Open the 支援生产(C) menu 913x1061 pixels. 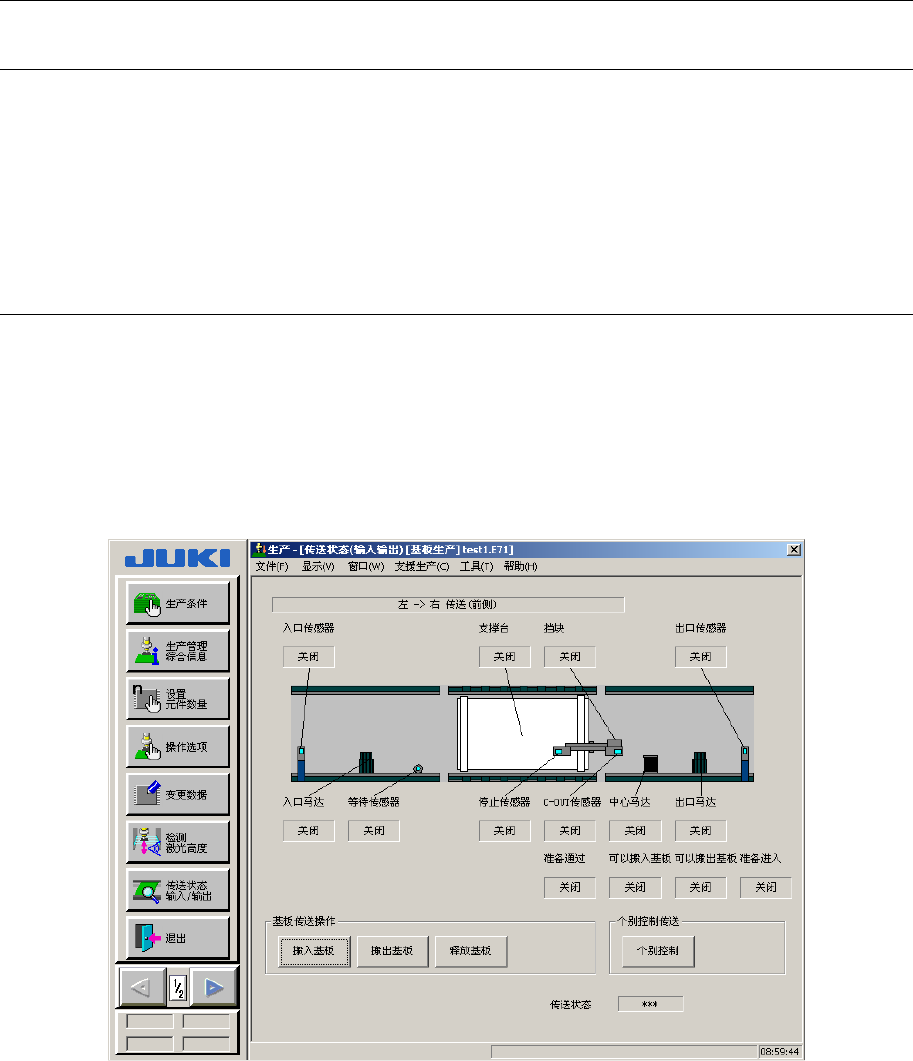[x=422, y=566]
